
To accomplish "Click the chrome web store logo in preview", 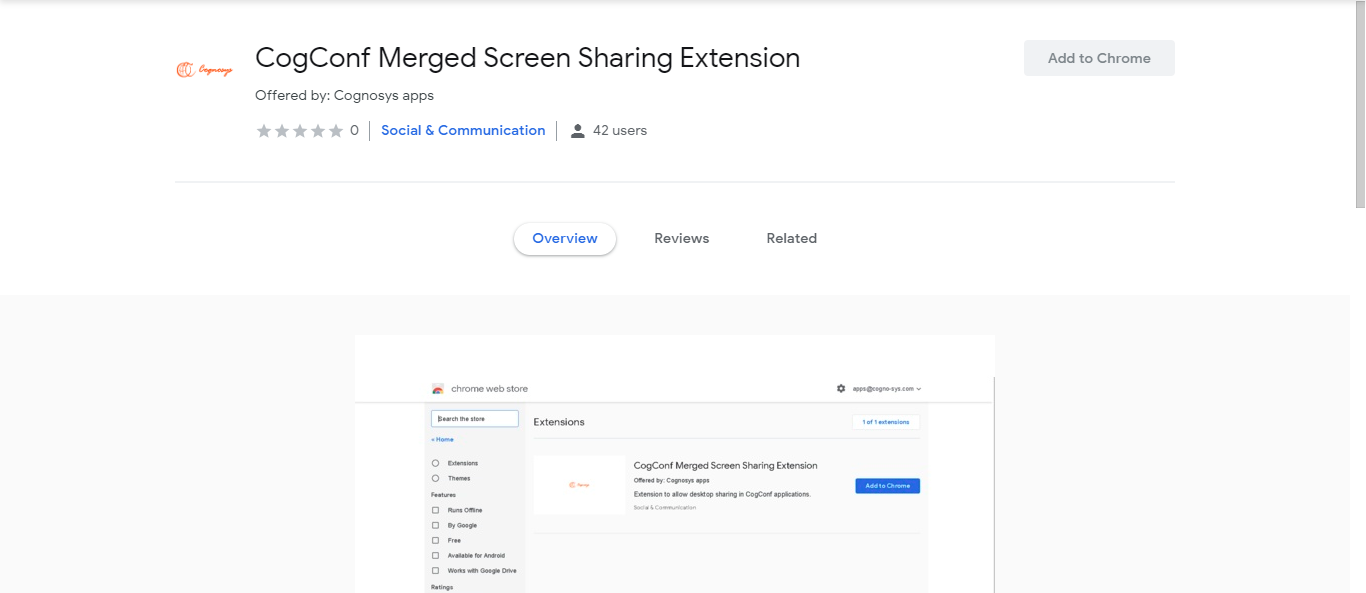I will pos(438,389).
